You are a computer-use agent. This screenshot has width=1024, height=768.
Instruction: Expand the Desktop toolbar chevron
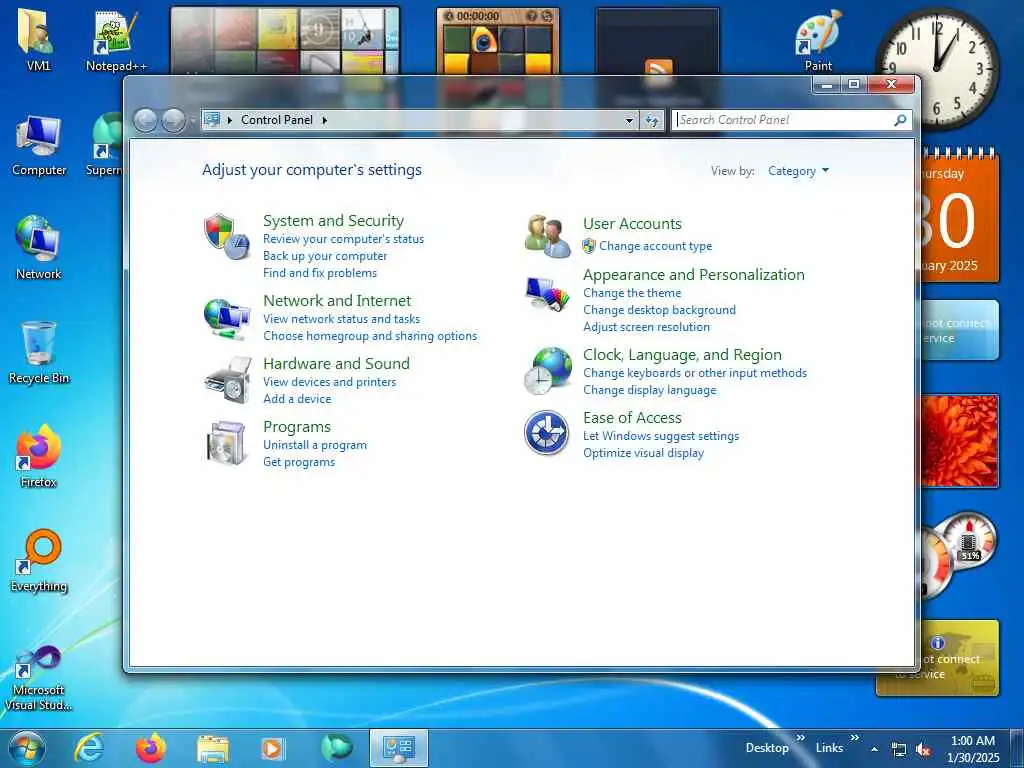coord(801,738)
